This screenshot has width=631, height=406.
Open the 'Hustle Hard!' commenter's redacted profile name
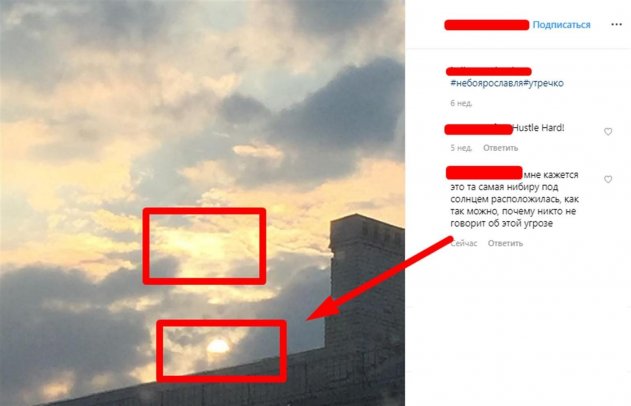(x=478, y=129)
